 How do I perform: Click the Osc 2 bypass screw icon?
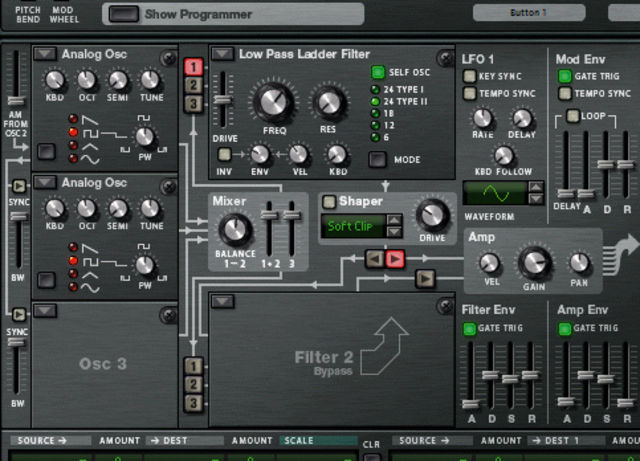tap(168, 187)
